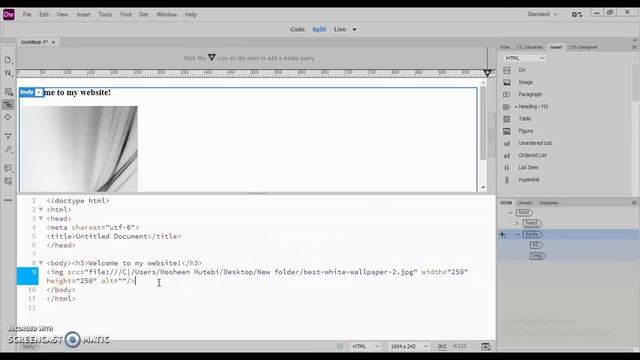
Task: Select the body tag in the tag selector status bar
Action: click(28, 347)
